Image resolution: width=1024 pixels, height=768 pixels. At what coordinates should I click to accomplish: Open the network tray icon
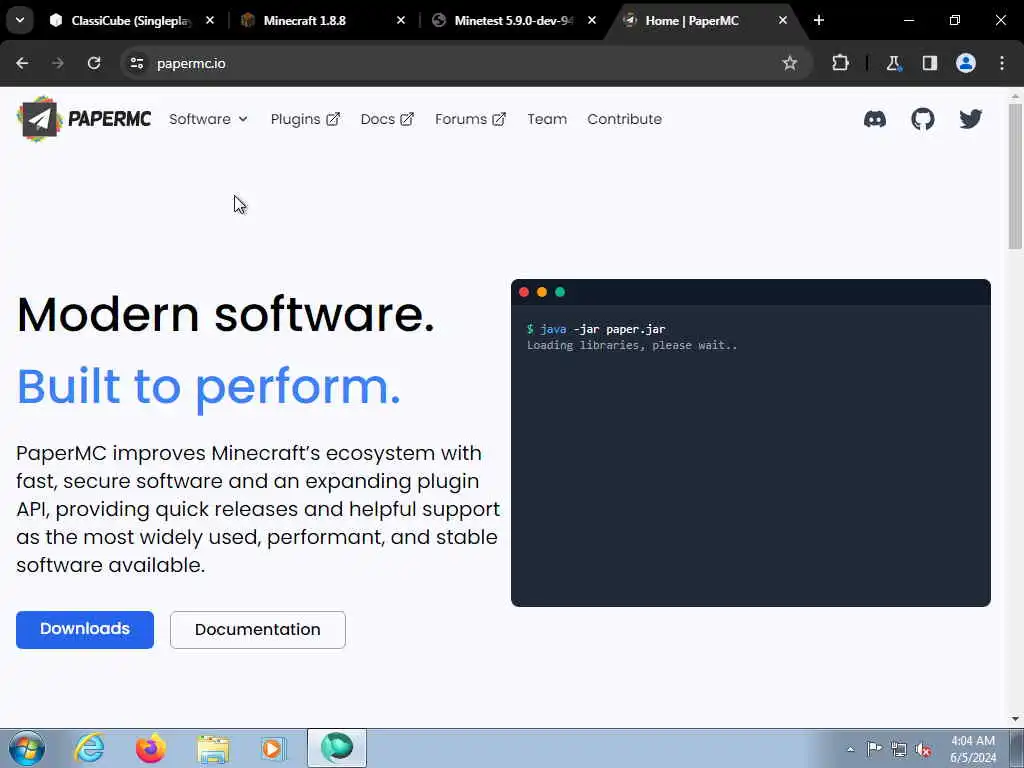[899, 749]
